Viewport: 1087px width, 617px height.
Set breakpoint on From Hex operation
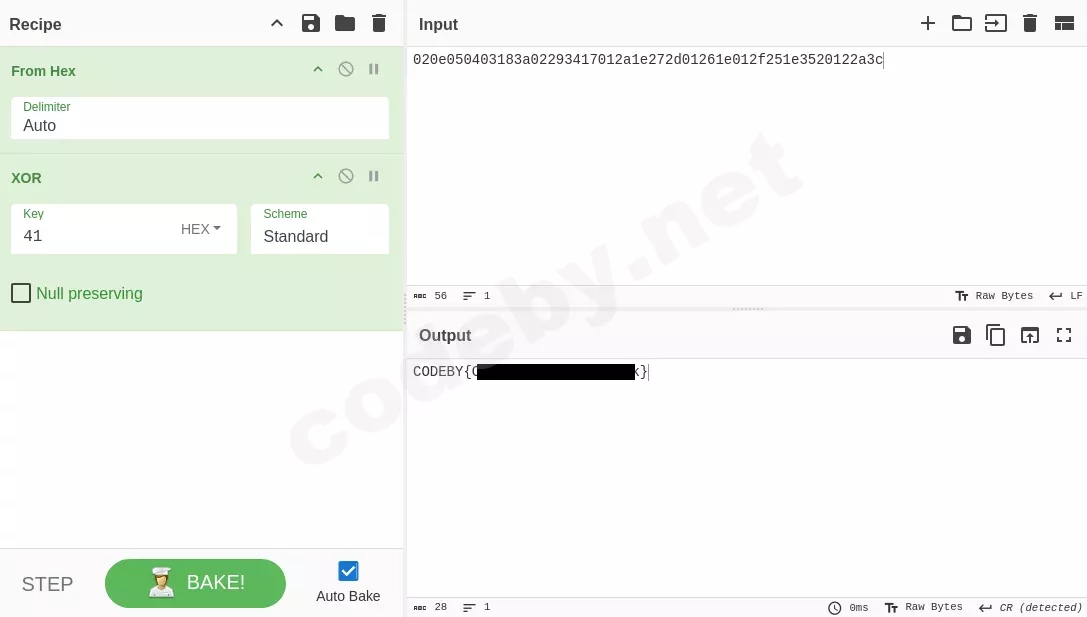point(374,69)
